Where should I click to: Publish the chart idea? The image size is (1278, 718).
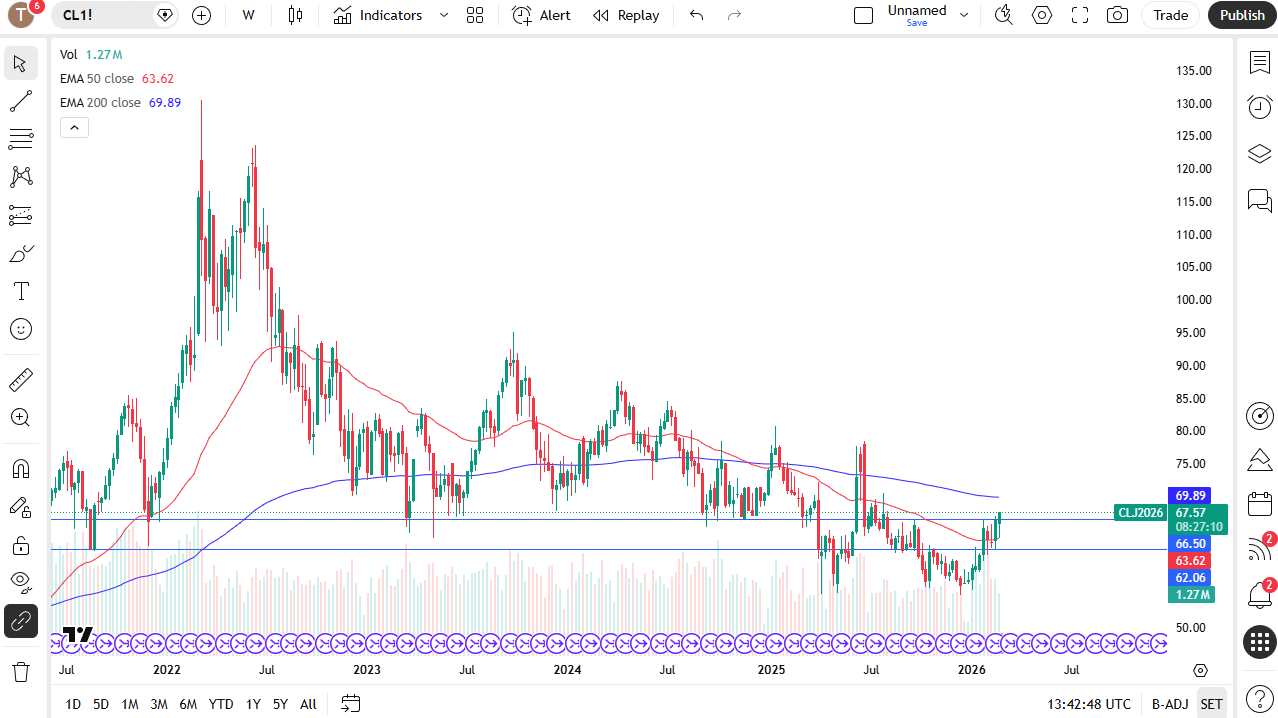point(1242,15)
